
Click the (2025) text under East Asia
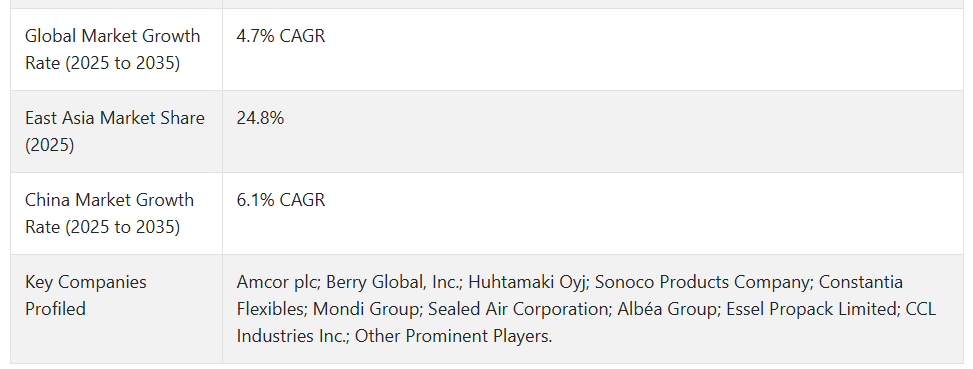(50, 145)
